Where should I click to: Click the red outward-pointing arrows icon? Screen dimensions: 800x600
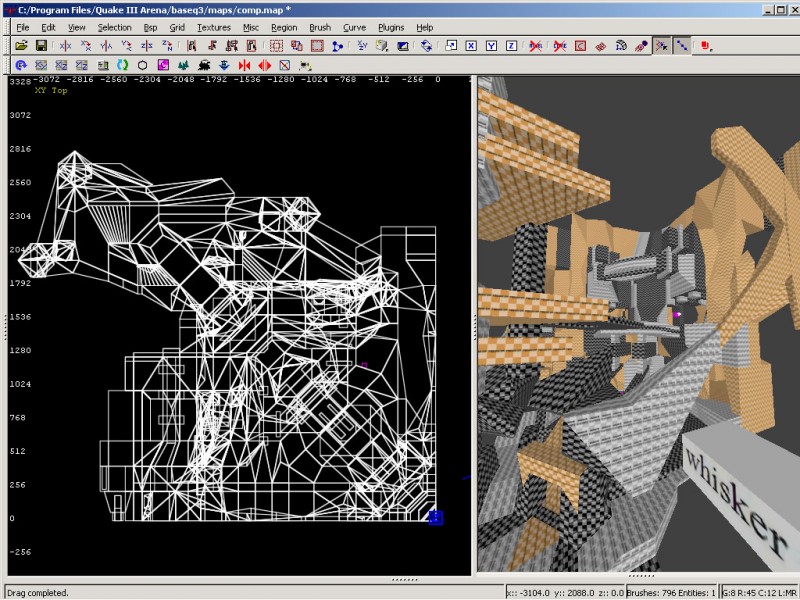[x=265, y=65]
